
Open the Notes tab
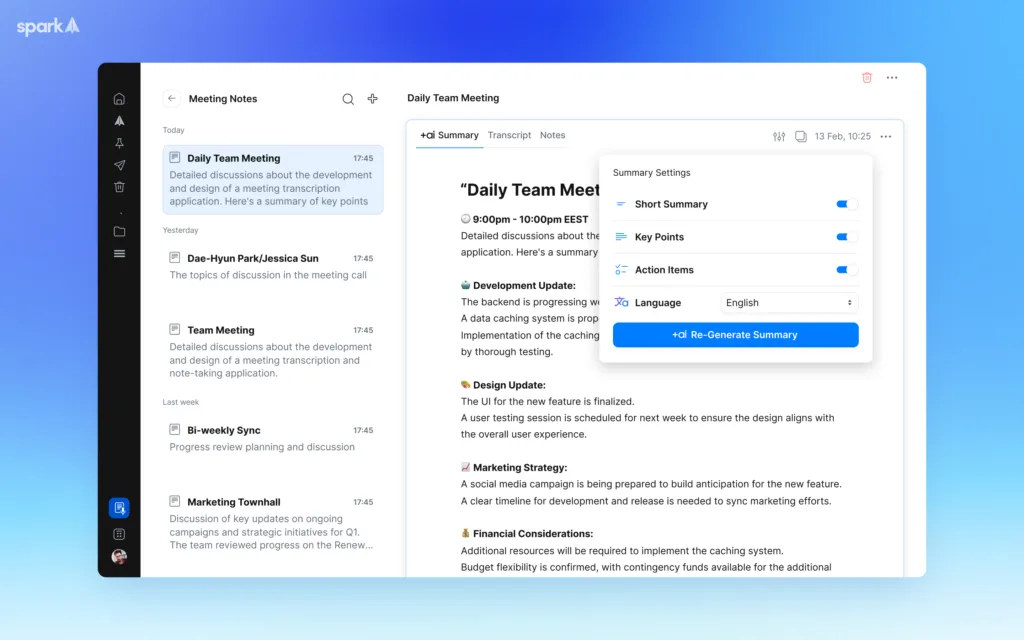pos(552,135)
